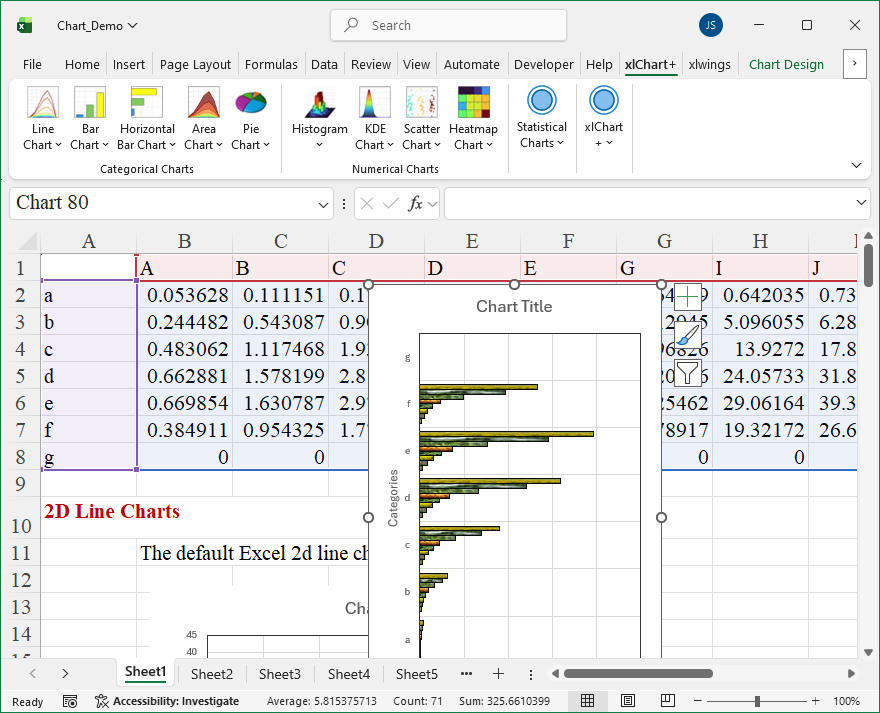This screenshot has height=713, width=880.
Task: Click Accessibility: Investigate in status bar
Action: point(167,701)
